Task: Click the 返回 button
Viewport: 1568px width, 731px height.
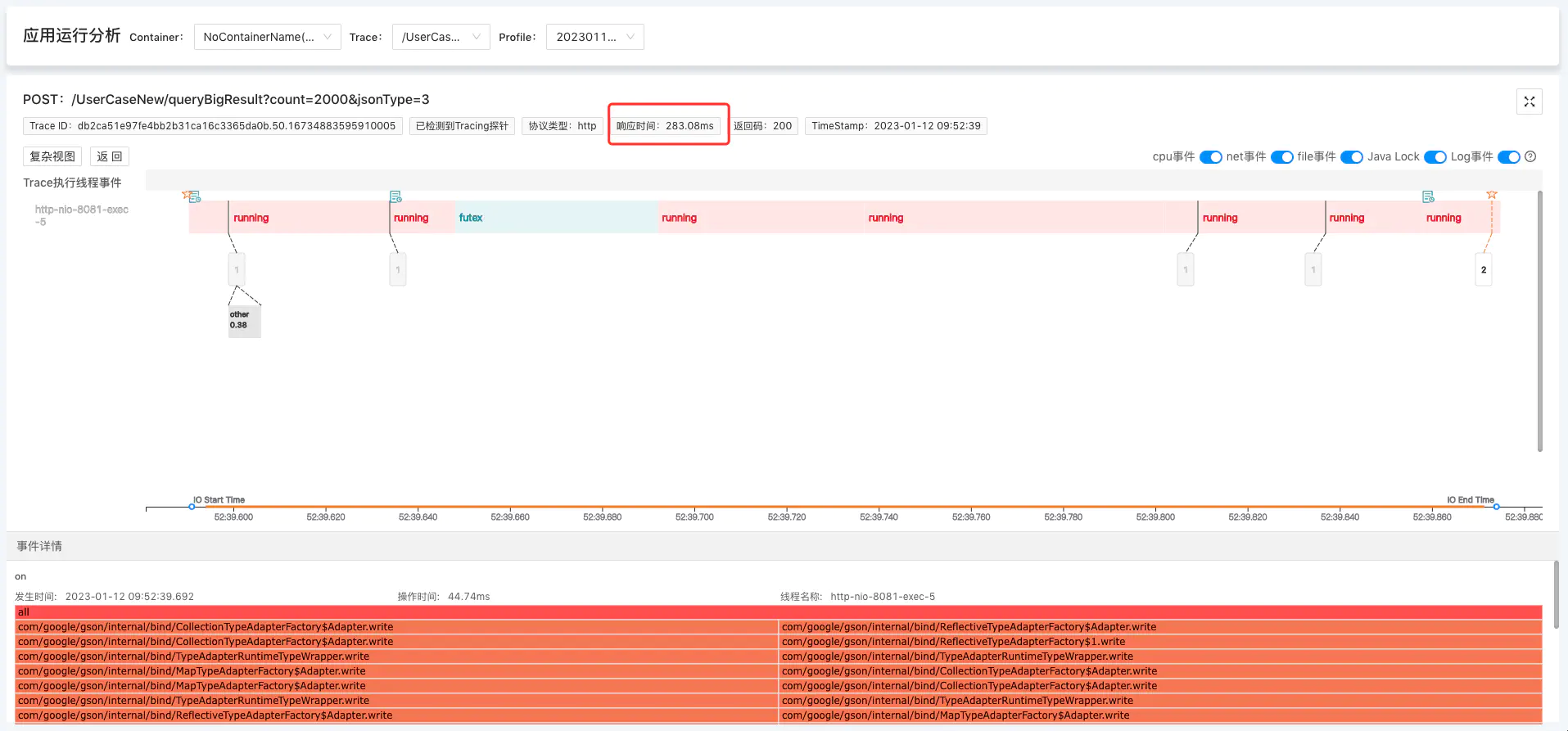Action: 109,156
